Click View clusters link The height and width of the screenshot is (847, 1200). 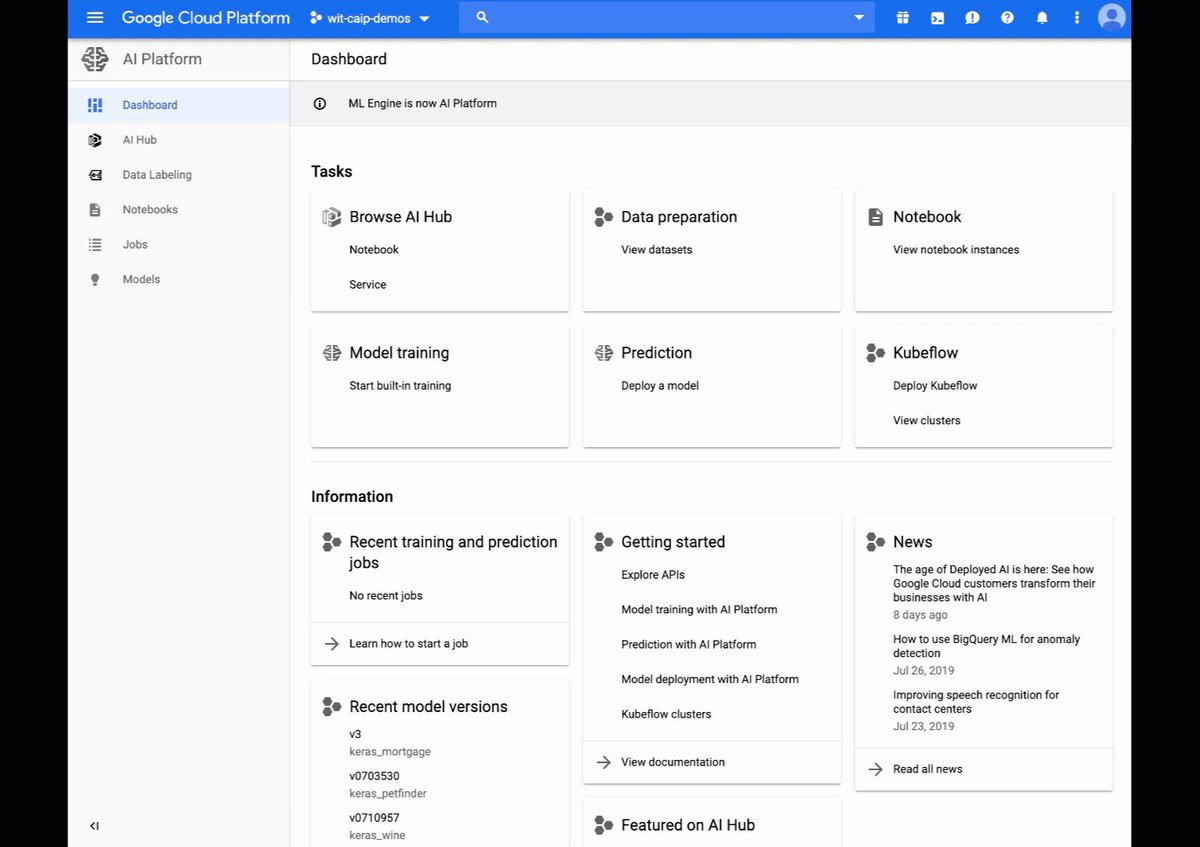[x=927, y=421]
